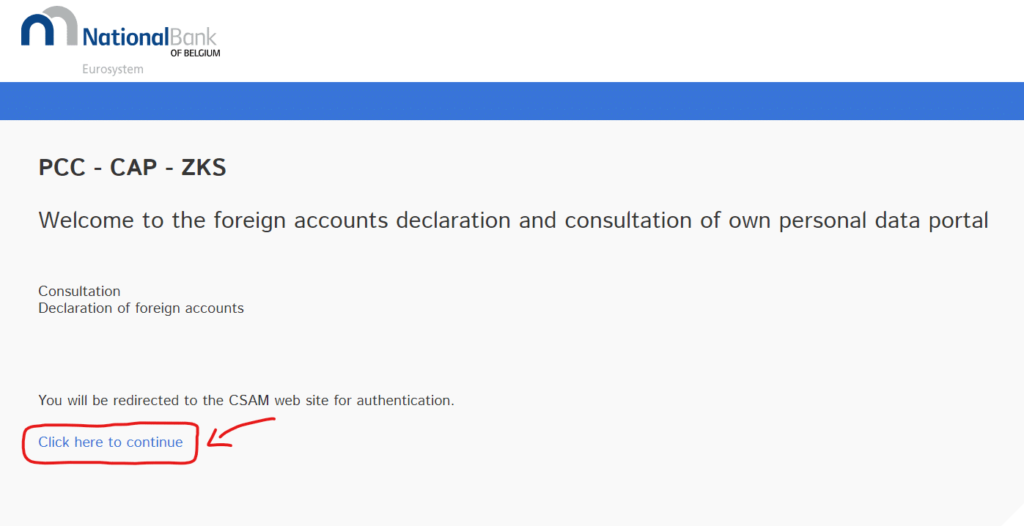Select Declaration of foreign accounts line

click(x=141, y=308)
